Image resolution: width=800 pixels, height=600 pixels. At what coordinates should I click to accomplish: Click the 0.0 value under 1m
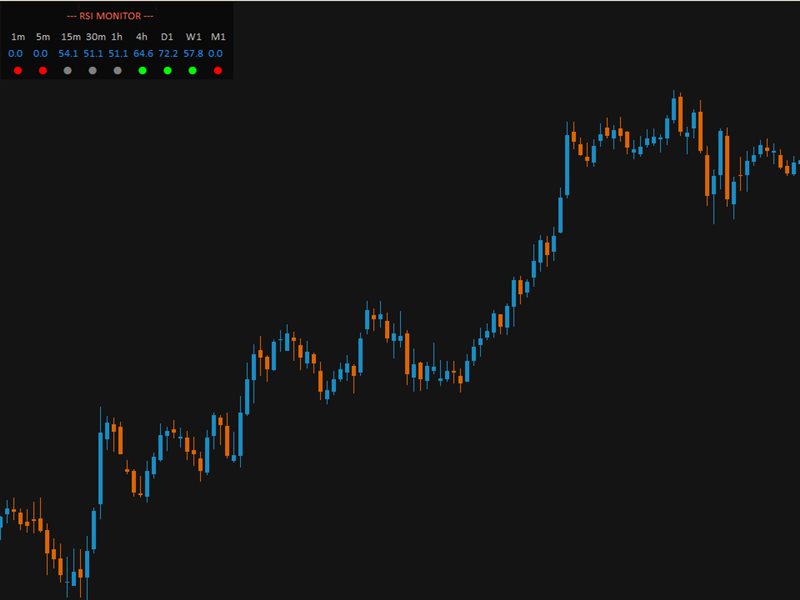point(15,54)
